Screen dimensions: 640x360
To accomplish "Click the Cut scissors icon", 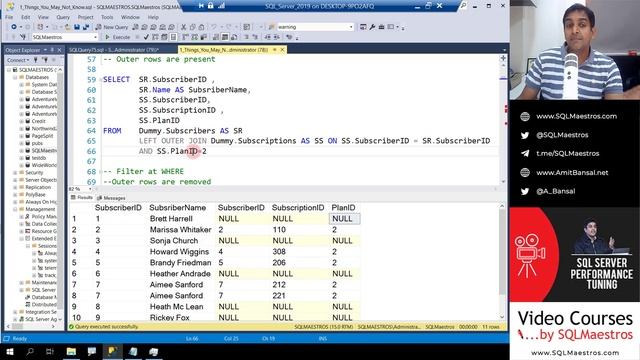I will [x=183, y=27].
